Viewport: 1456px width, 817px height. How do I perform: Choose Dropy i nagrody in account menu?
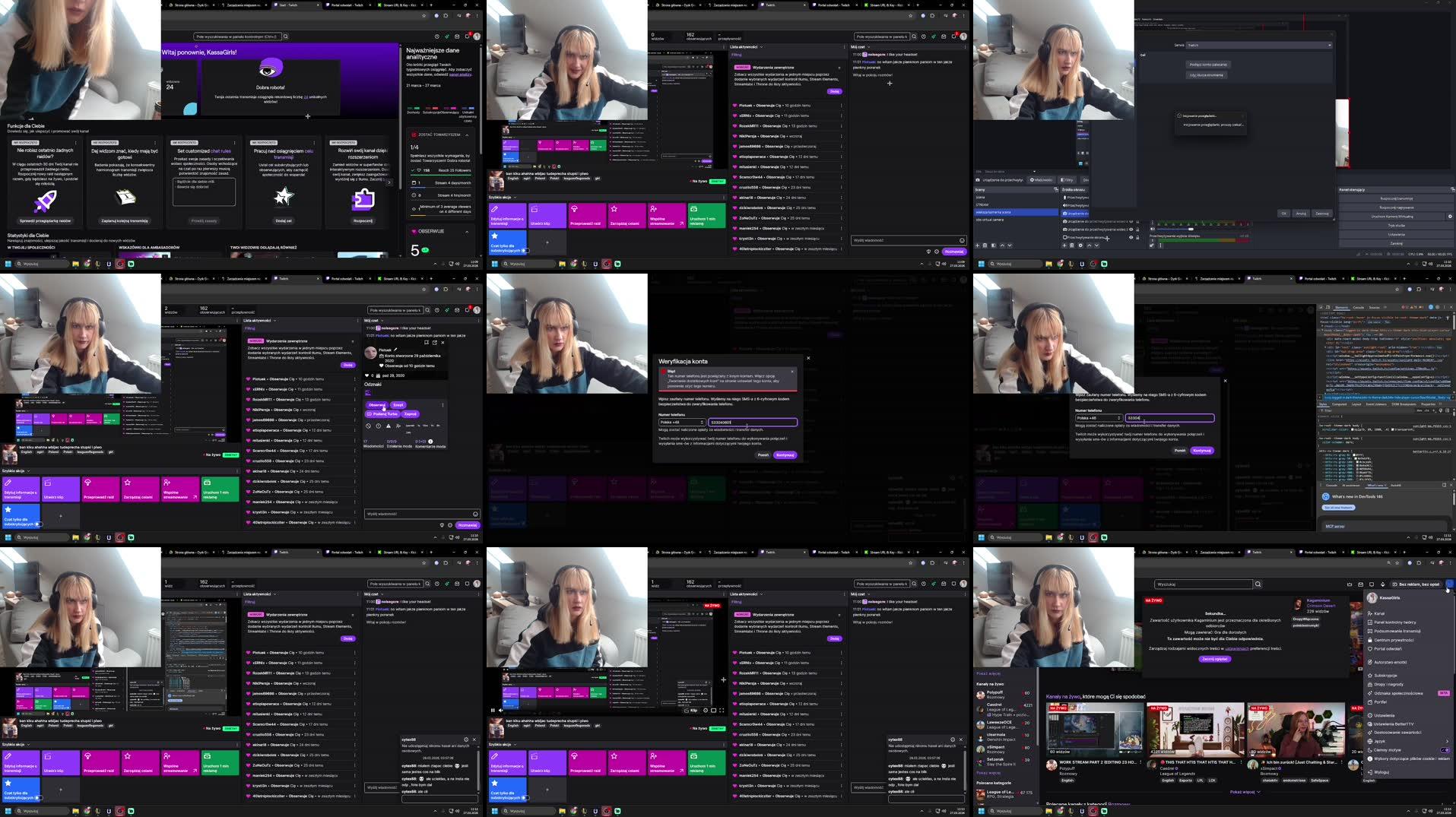click(x=1409, y=684)
